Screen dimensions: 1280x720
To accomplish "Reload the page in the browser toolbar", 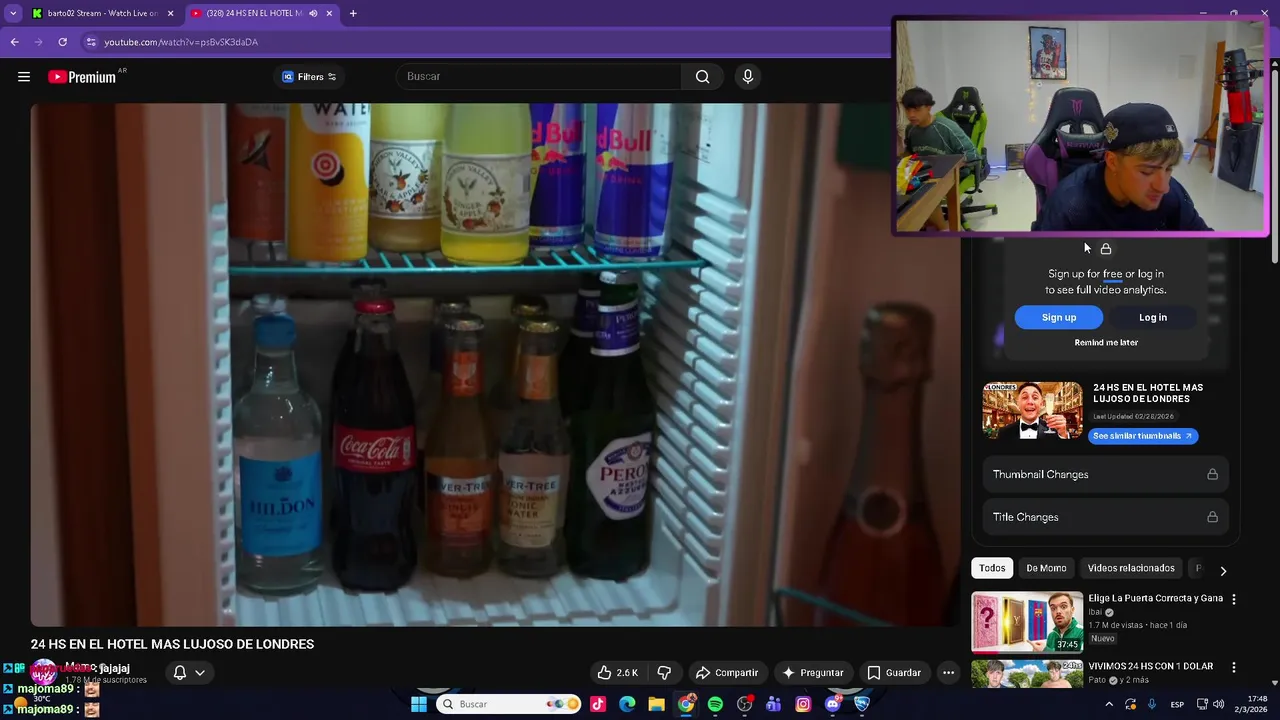I will 62,42.
